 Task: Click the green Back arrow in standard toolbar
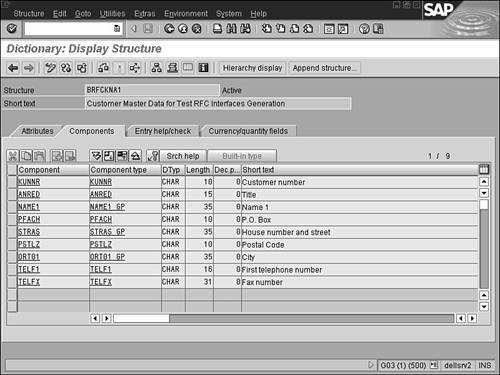169,29
